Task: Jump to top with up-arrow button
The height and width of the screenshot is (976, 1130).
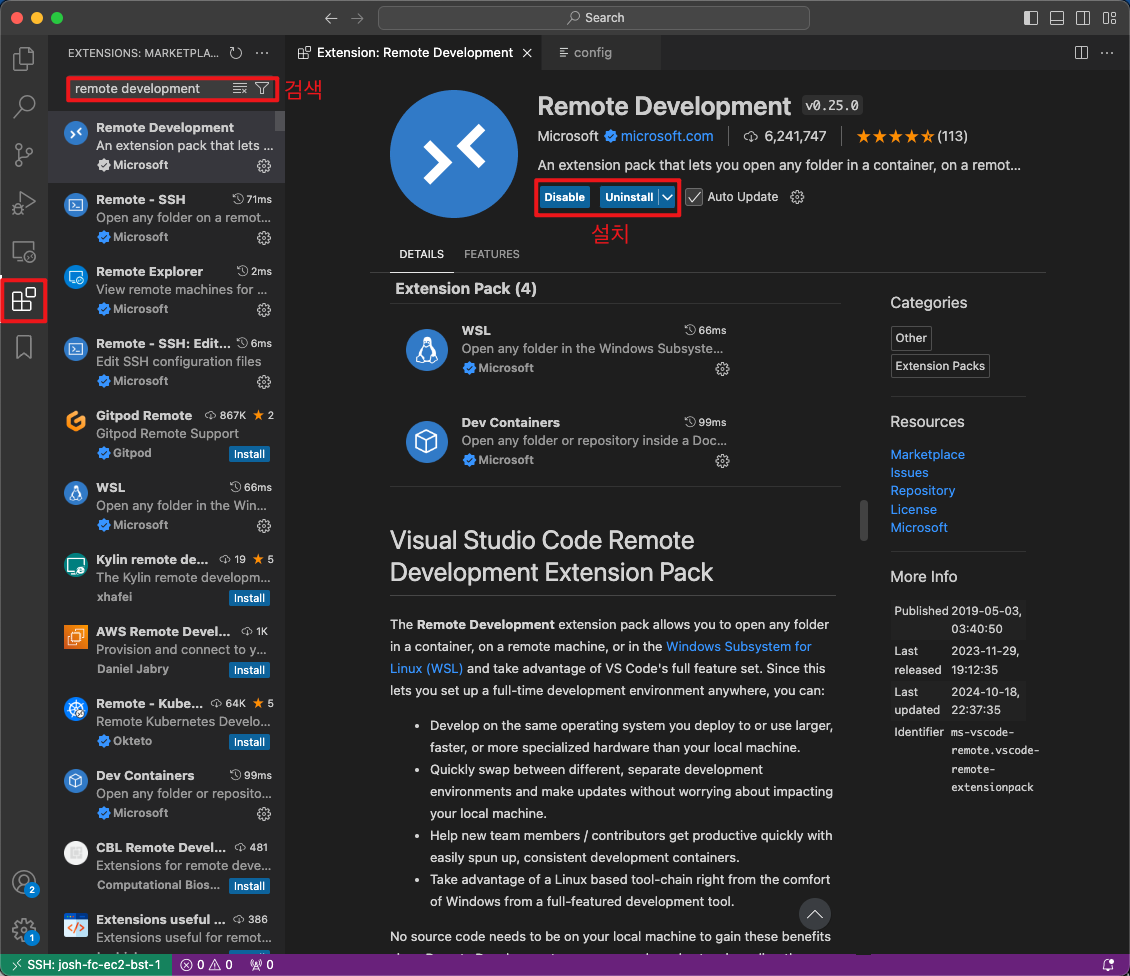Action: (814, 914)
